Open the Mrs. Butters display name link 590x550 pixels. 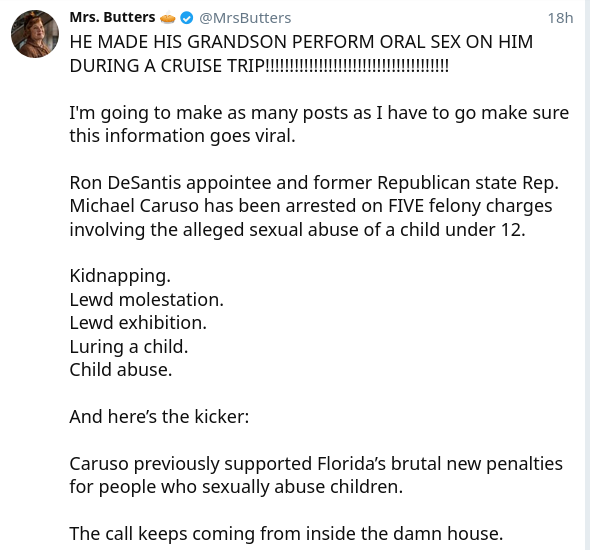pyautogui.click(x=112, y=17)
